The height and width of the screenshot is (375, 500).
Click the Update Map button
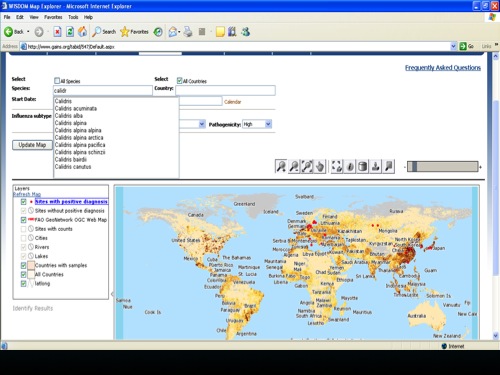[32, 145]
